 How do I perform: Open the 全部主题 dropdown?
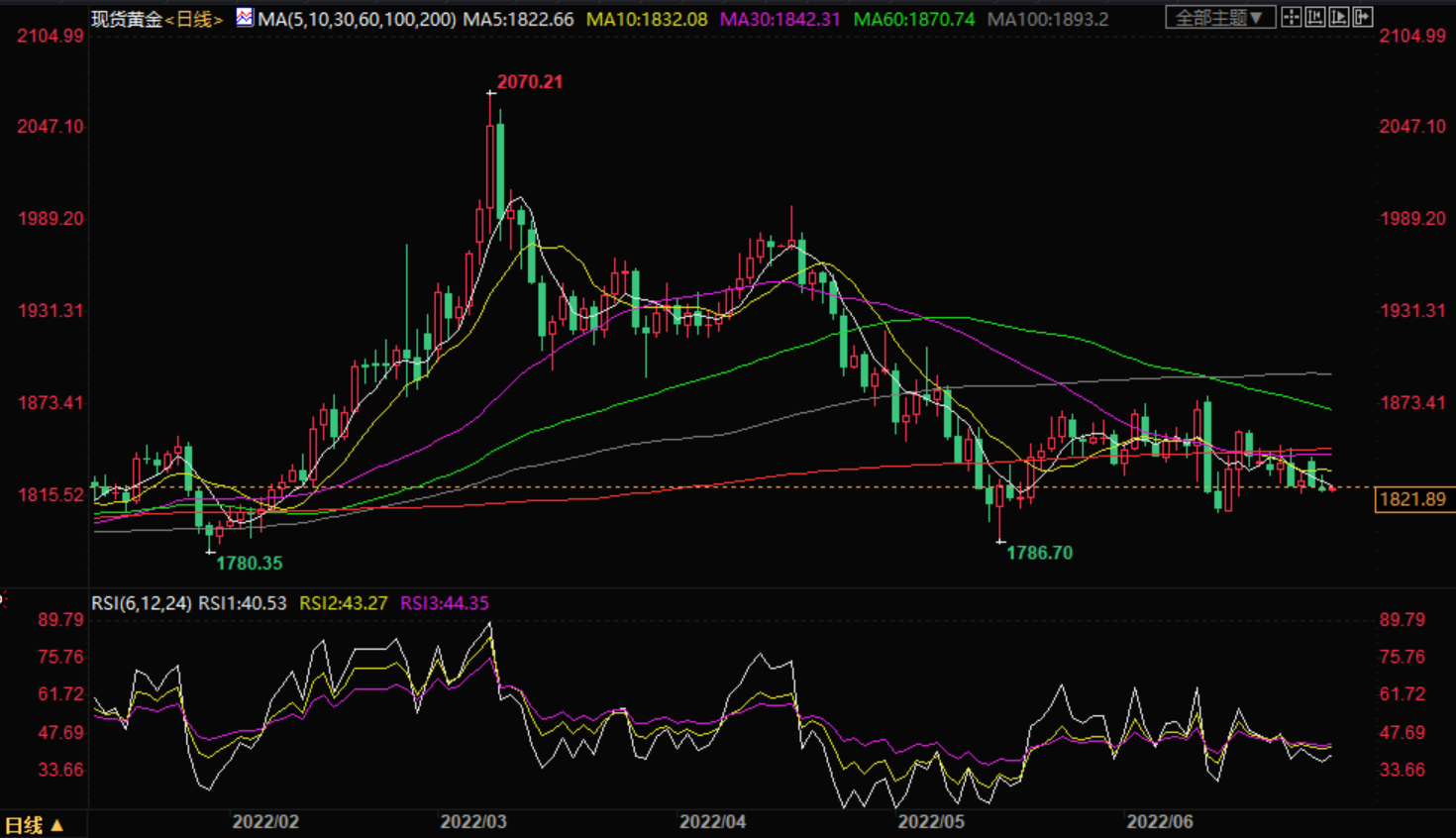click(1220, 18)
